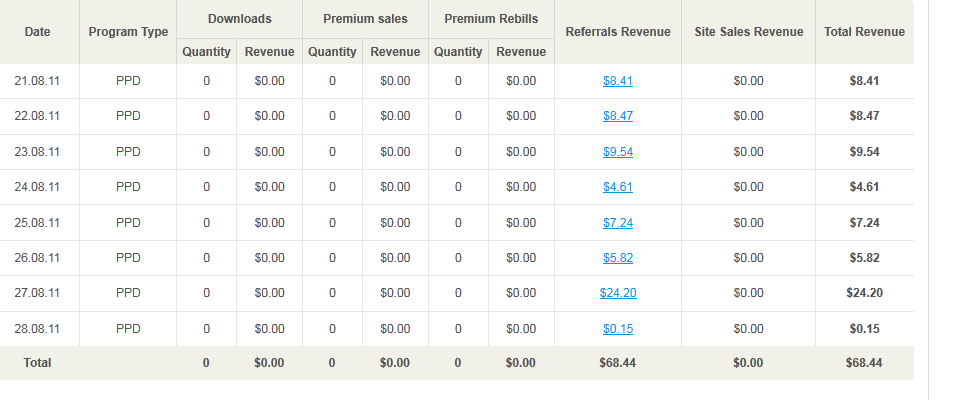
Task: Open the $0.15 referrals revenue link
Action: click(x=617, y=329)
